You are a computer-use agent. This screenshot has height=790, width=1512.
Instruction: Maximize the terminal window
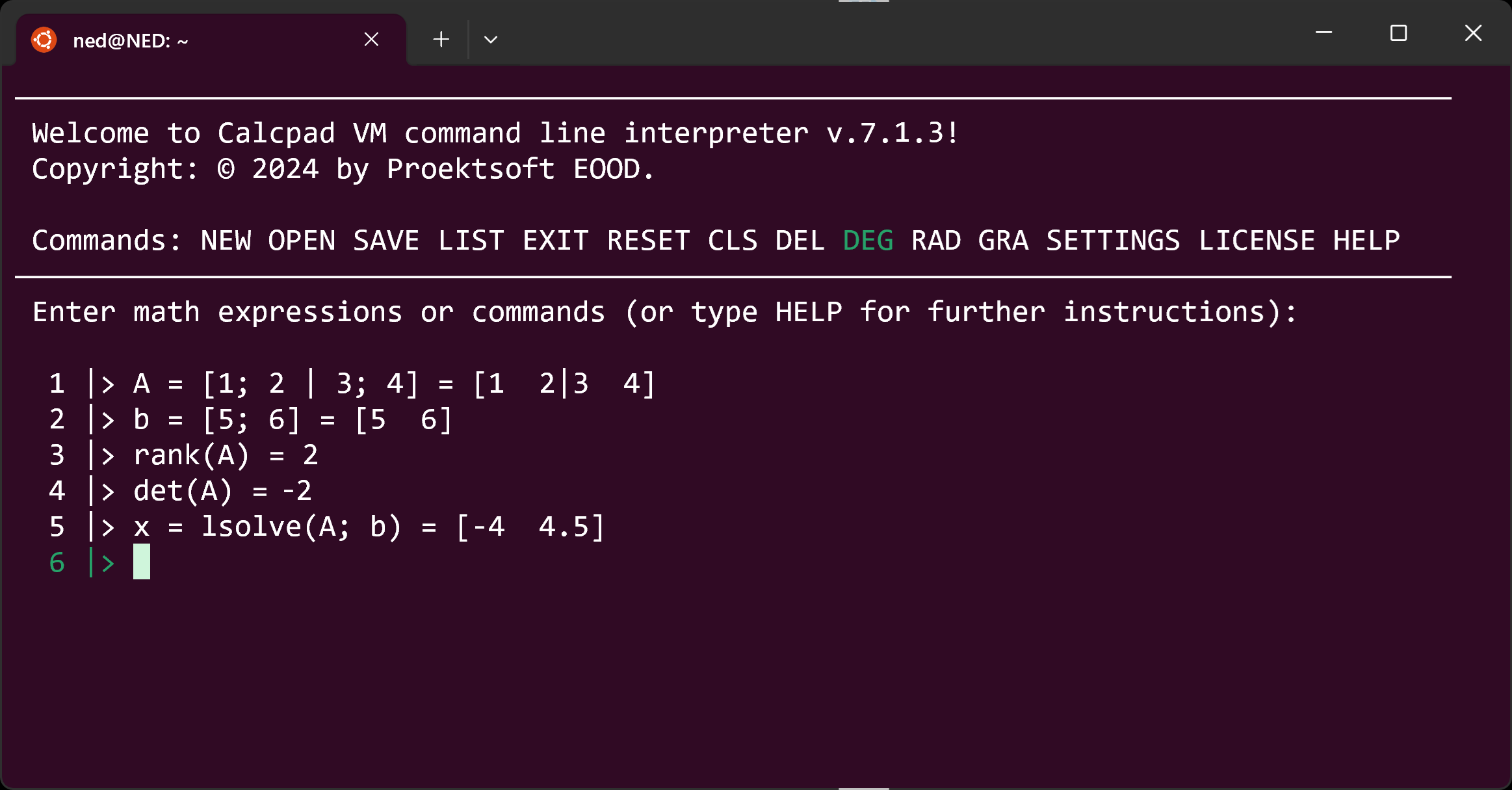1398,33
